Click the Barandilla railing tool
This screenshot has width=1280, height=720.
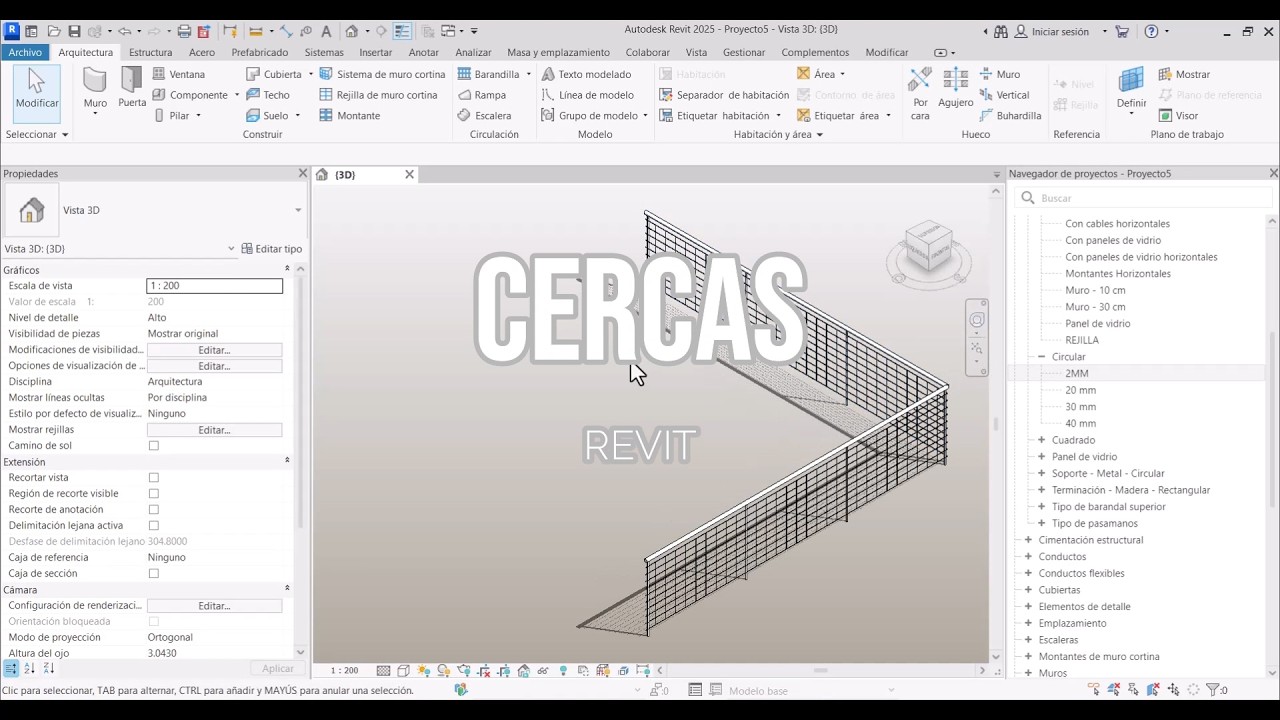point(489,74)
